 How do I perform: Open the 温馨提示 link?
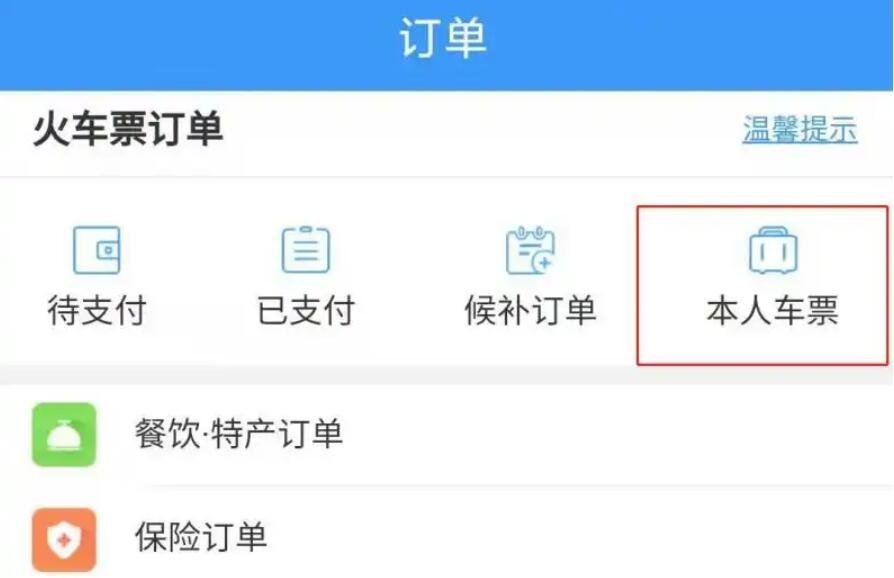[x=800, y=129]
